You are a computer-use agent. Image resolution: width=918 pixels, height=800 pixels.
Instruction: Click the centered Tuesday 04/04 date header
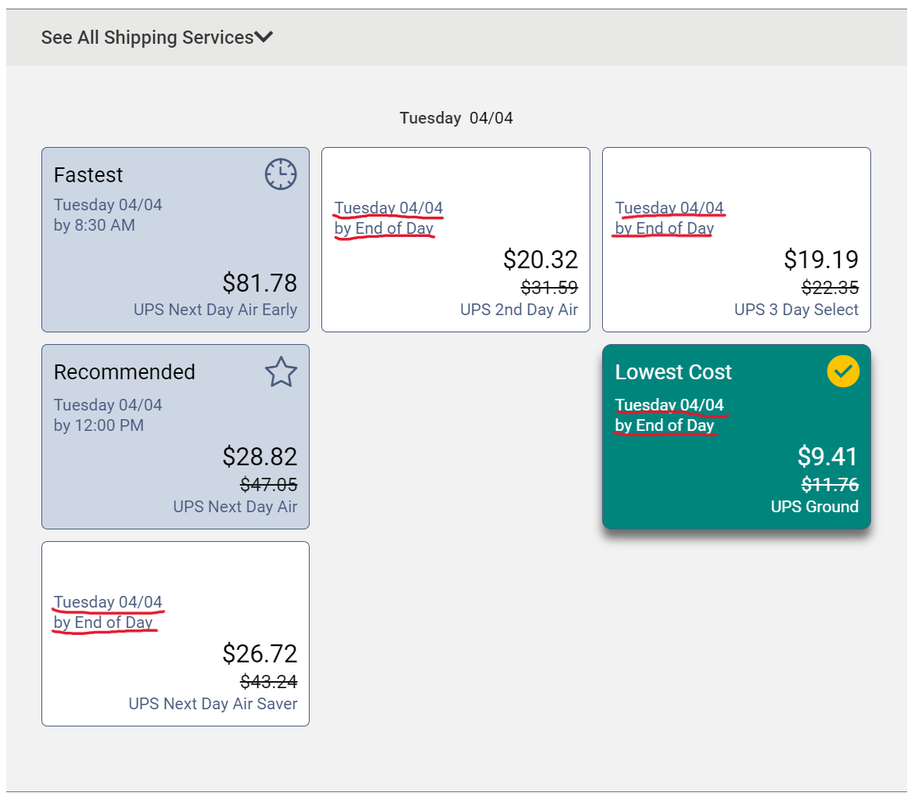coord(456,118)
